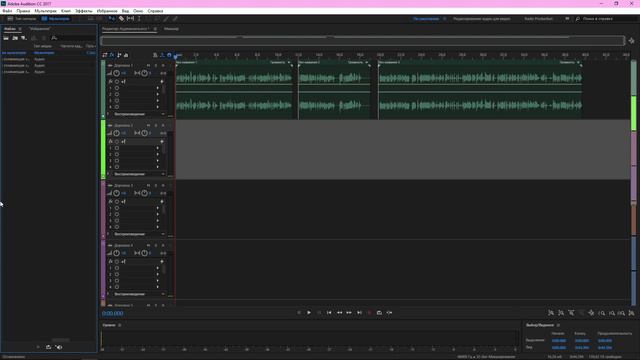Click Zoom In Time icon
The image size is (640, 360).
tap(602, 313)
